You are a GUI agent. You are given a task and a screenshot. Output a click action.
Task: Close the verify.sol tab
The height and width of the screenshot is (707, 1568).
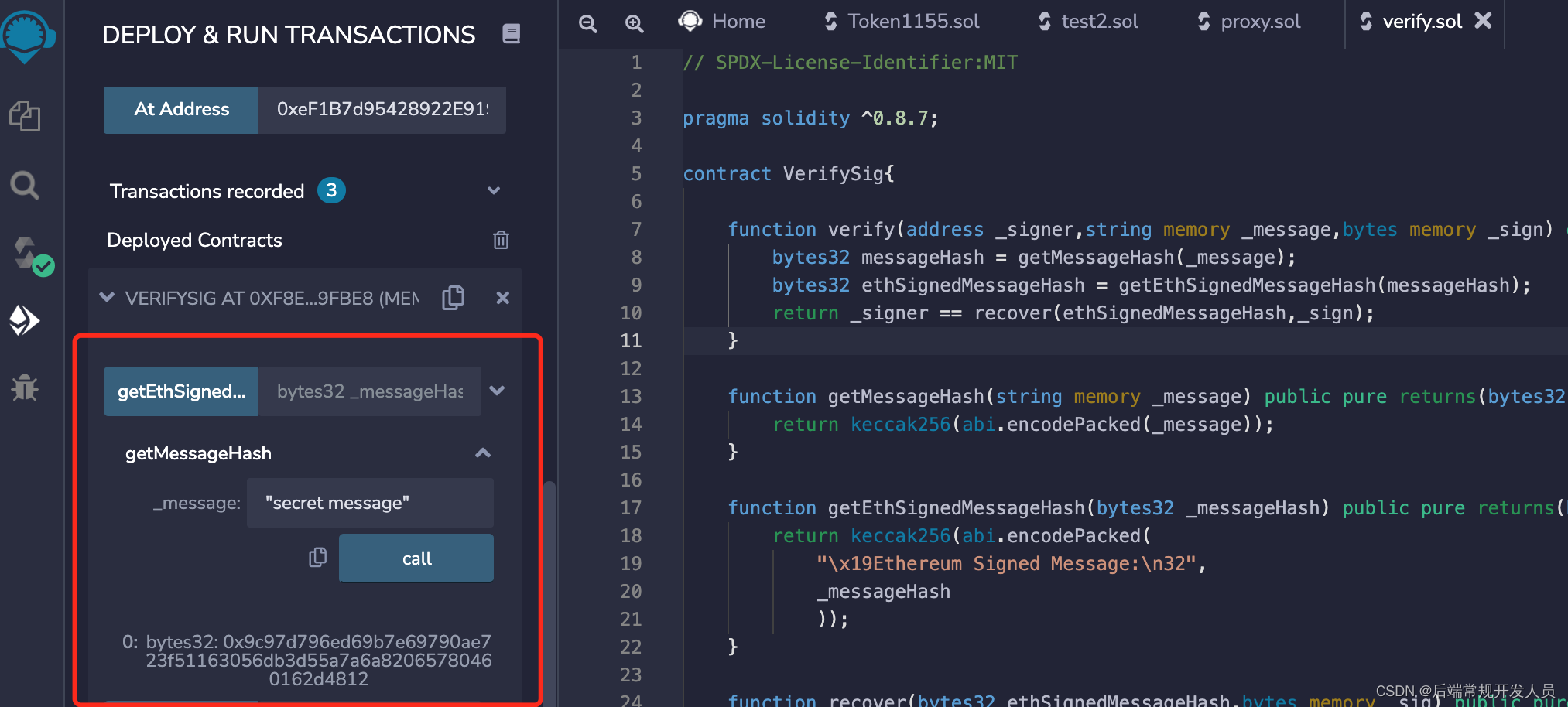click(1483, 21)
